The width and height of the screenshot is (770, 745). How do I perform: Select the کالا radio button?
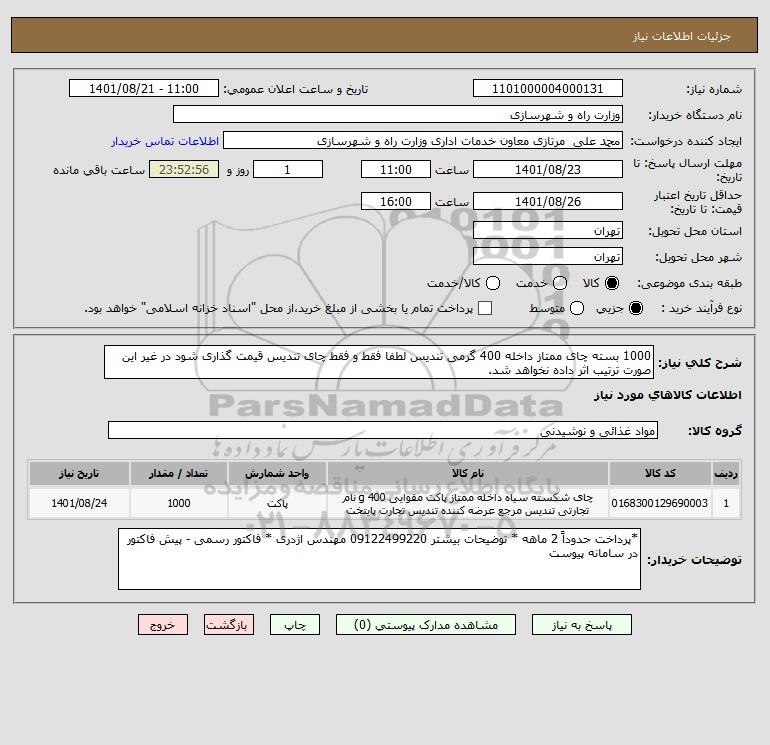[x=612, y=283]
